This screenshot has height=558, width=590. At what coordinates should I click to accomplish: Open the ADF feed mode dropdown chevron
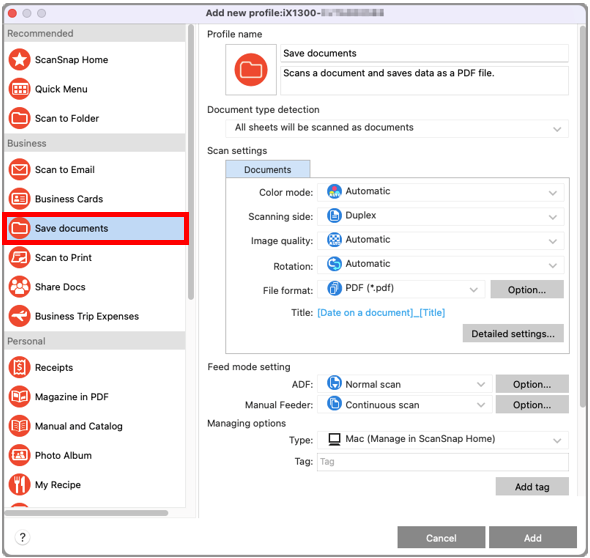(481, 384)
